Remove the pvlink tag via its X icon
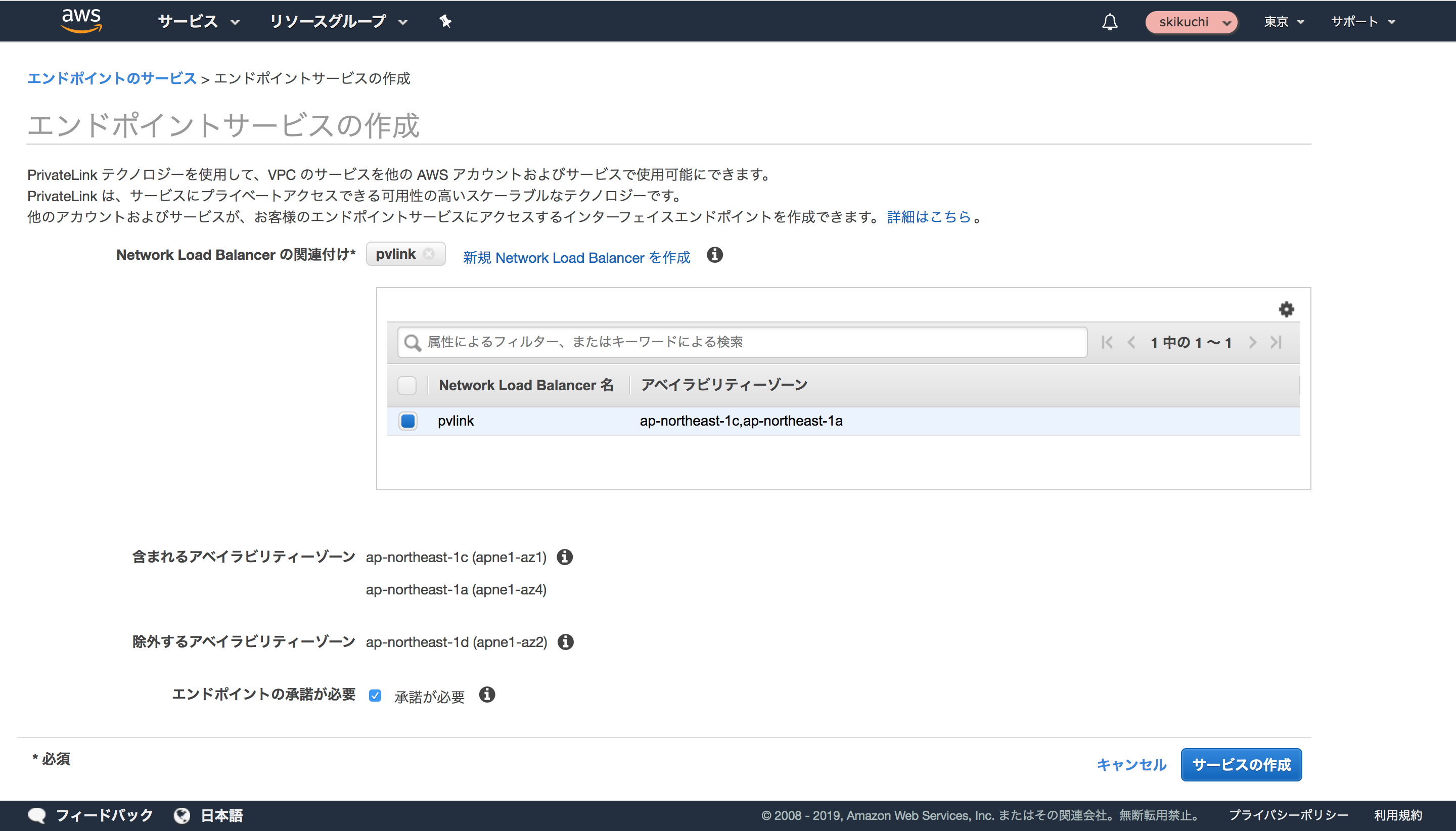Viewport: 1456px width, 831px height. point(430,255)
